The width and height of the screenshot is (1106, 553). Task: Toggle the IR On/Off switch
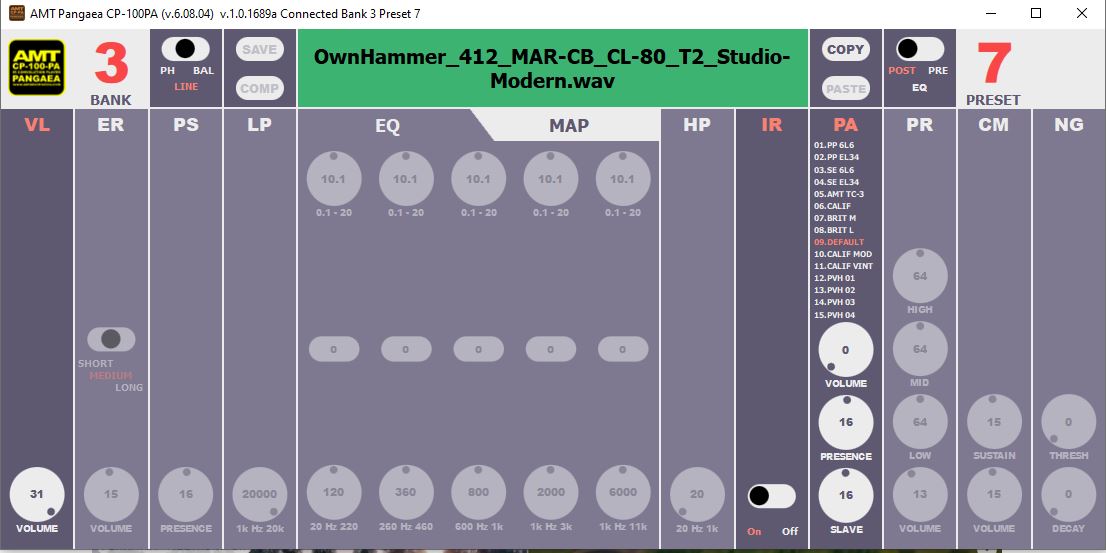(x=772, y=496)
